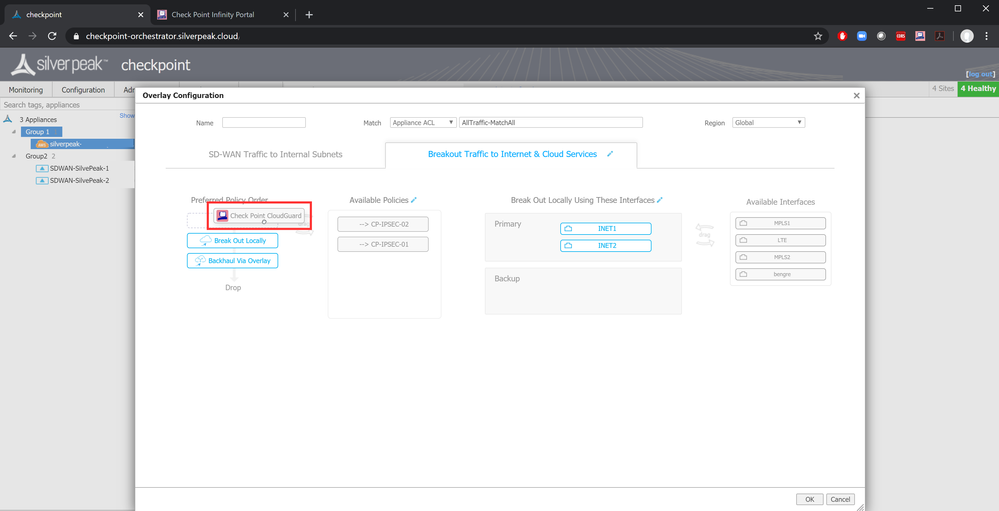
Task: Click the cloud icon on the INET1 interface
Action: pos(569,229)
